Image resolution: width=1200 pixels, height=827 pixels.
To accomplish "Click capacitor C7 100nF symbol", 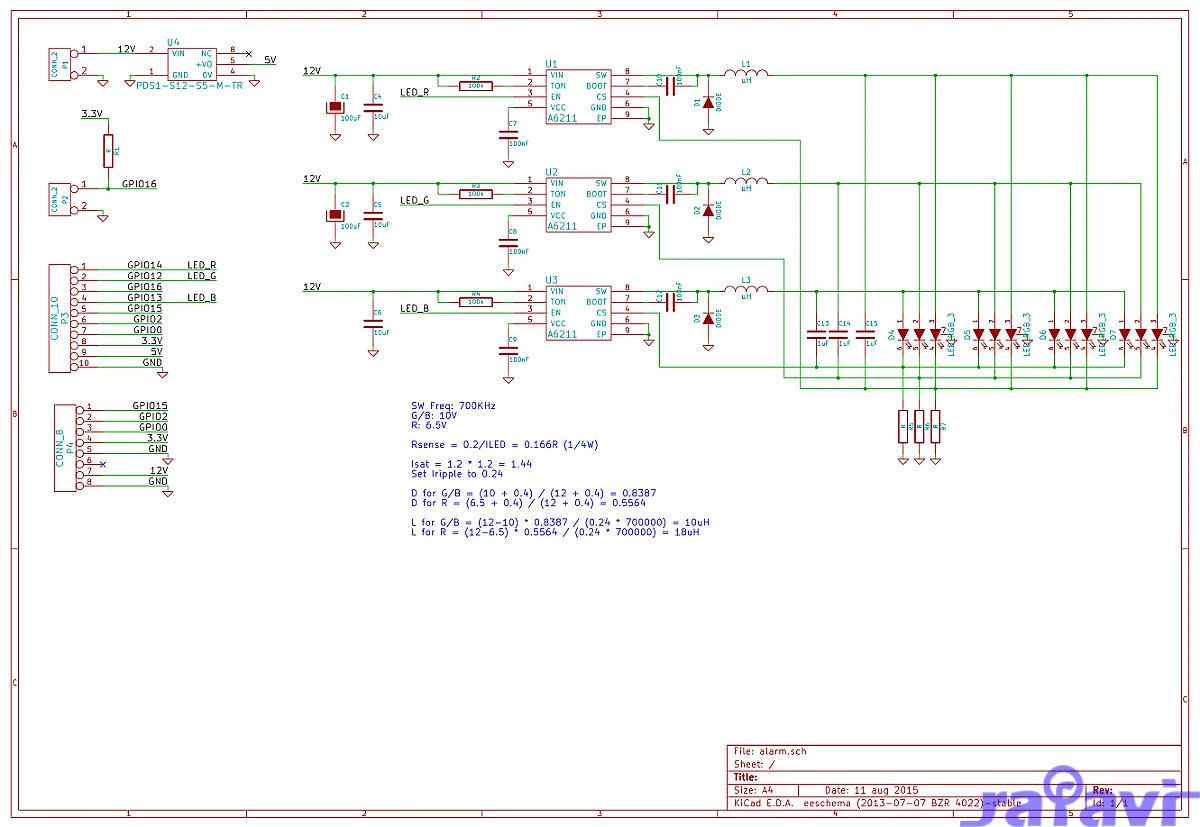I will 507,134.
